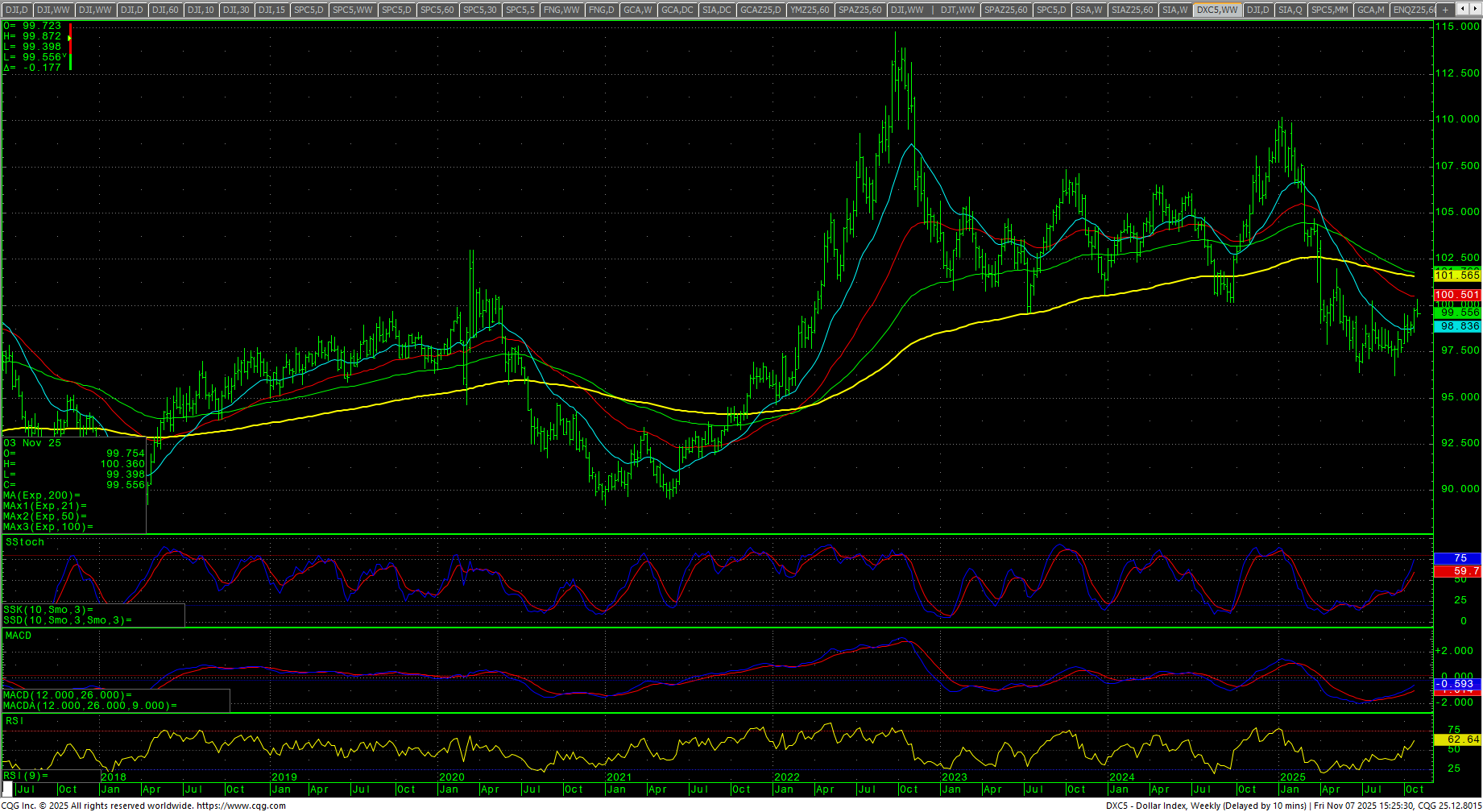
Task: Click the RSI(9) study label
Action: [x=25, y=776]
